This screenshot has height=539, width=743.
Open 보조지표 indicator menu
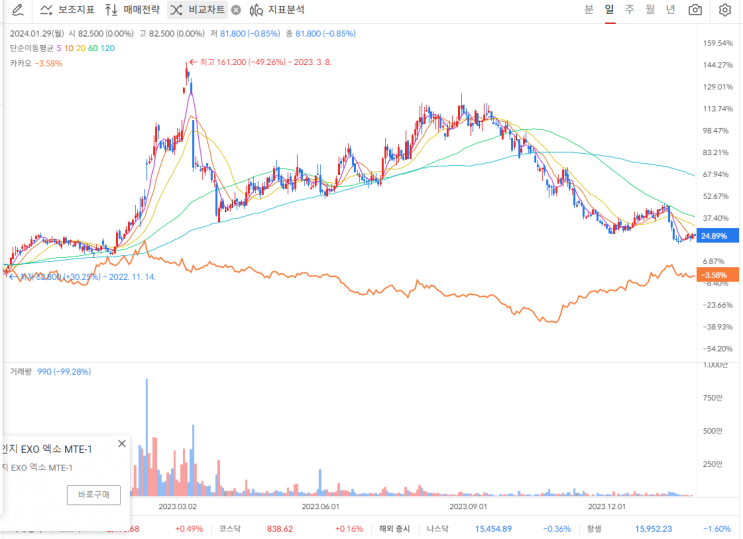pyautogui.click(x=67, y=10)
